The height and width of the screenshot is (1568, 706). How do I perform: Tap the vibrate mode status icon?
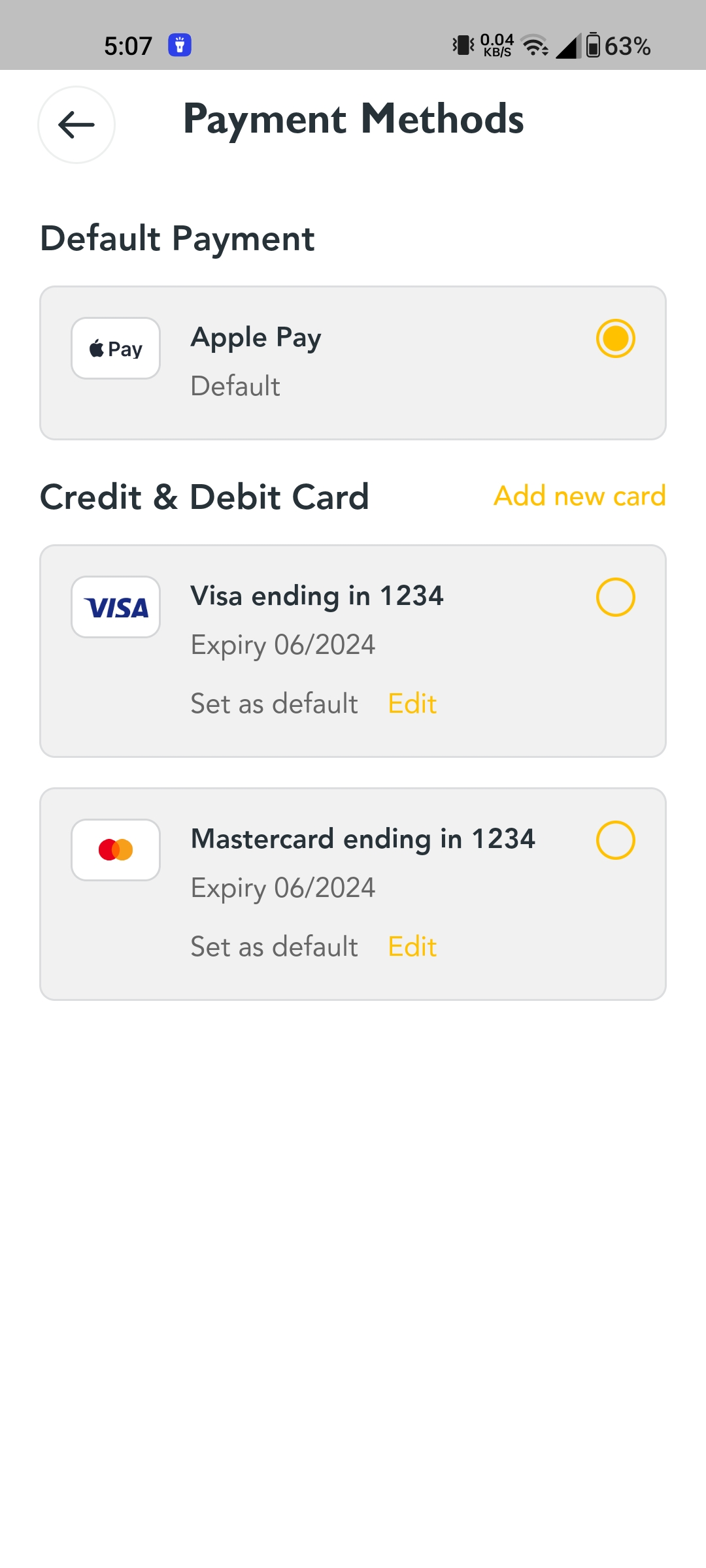coord(463,45)
